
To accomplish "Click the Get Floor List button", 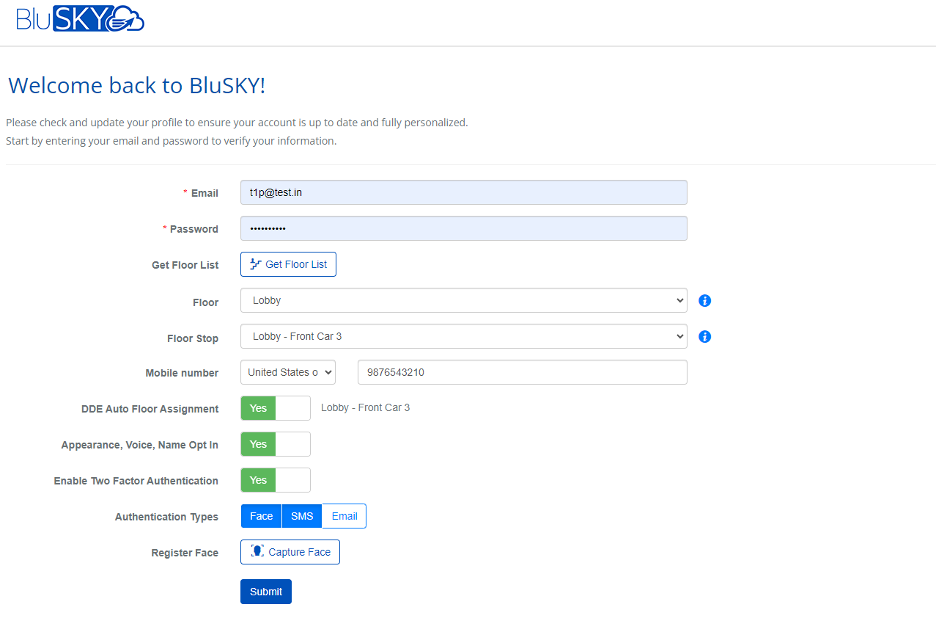I will [x=288, y=264].
